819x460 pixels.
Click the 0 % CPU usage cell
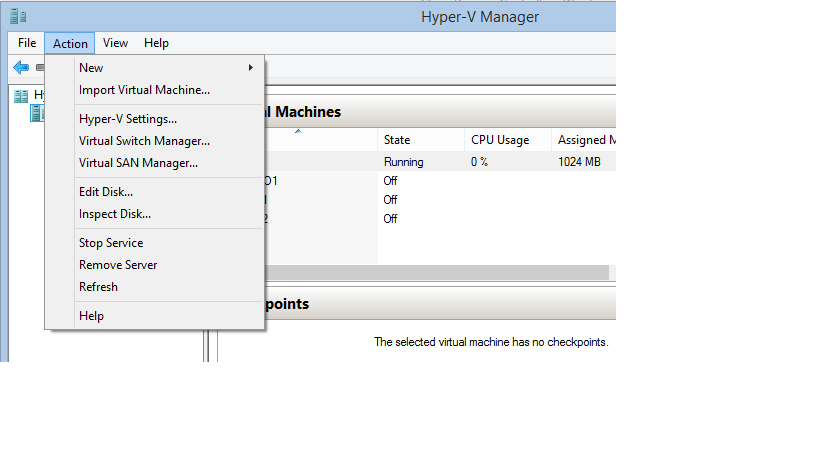pos(479,162)
